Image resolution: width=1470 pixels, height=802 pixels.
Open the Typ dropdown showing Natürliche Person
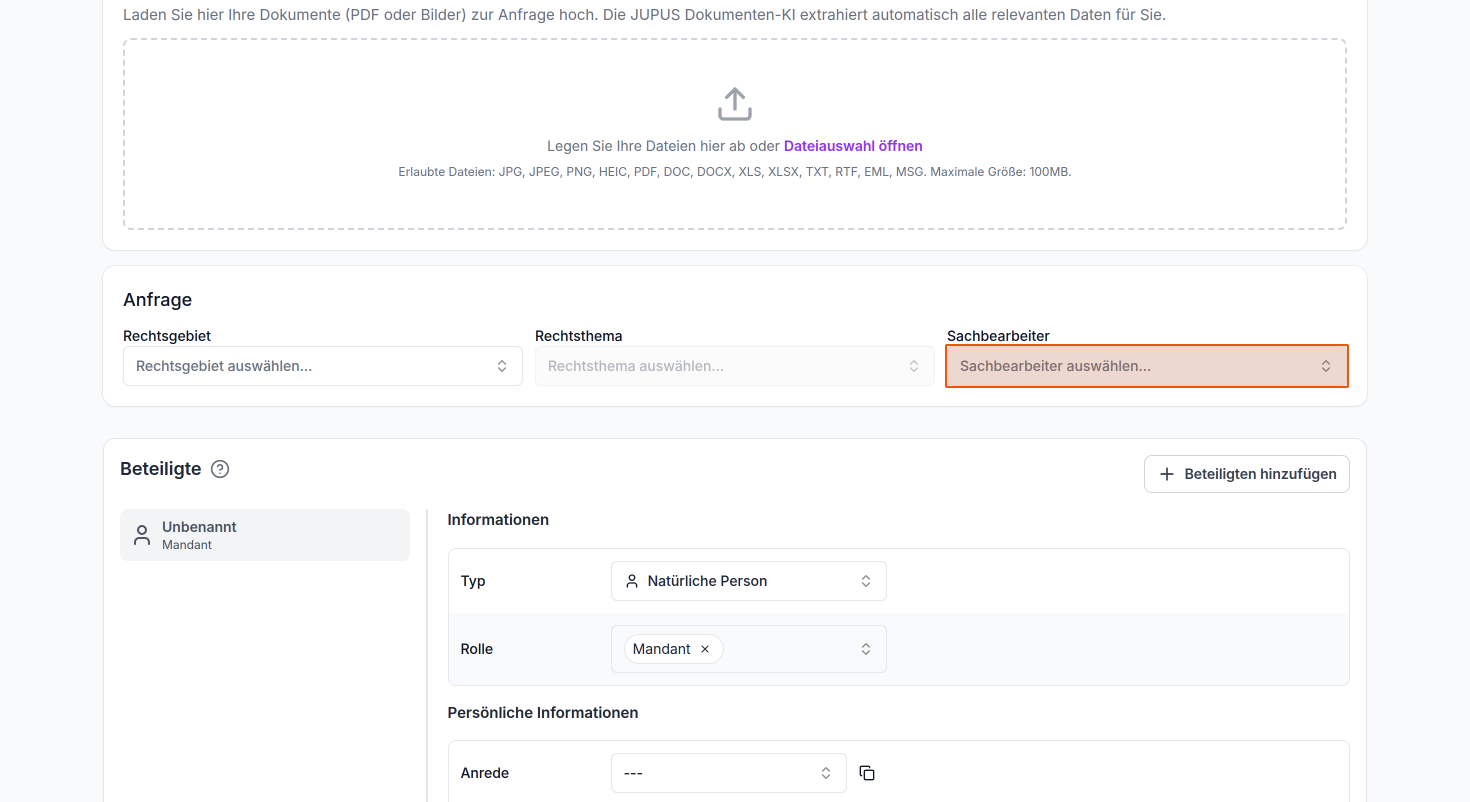(x=749, y=581)
